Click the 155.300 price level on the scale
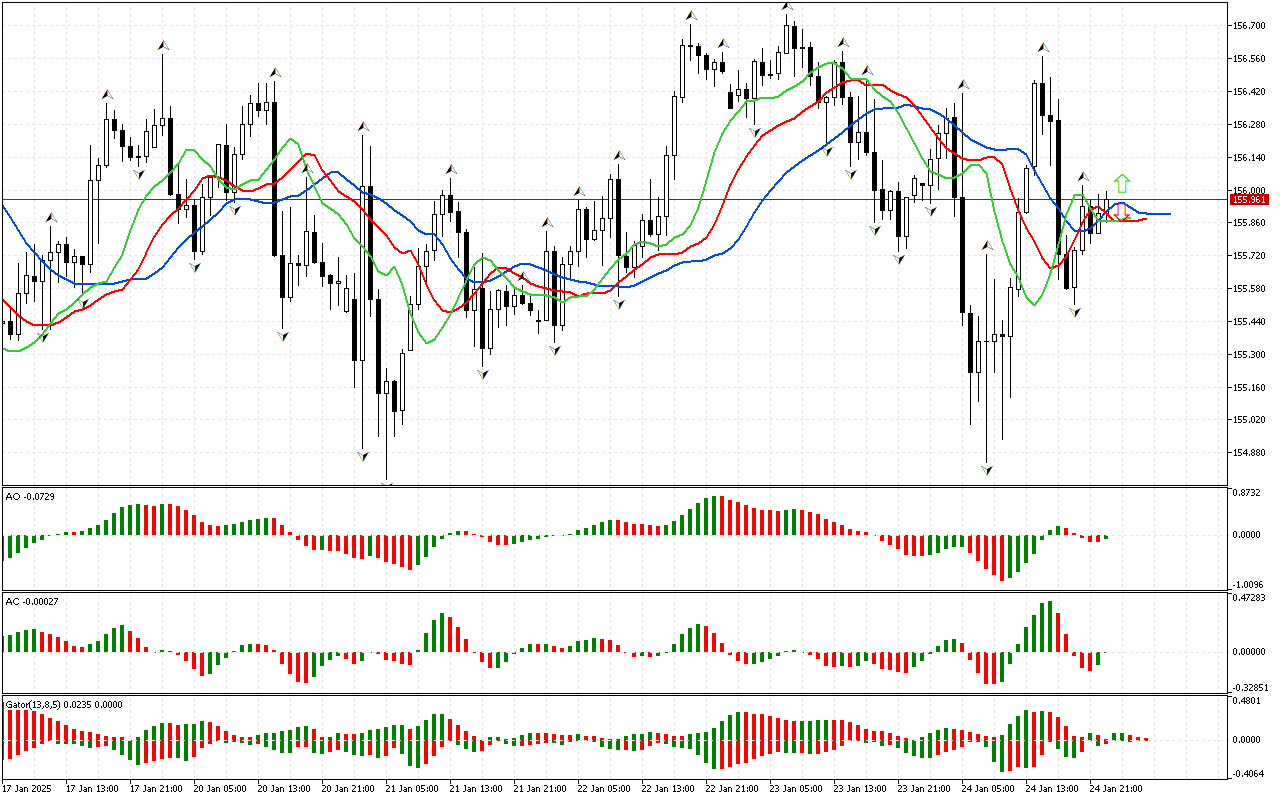Image resolution: width=1280 pixels, height=800 pixels. 1250,355
